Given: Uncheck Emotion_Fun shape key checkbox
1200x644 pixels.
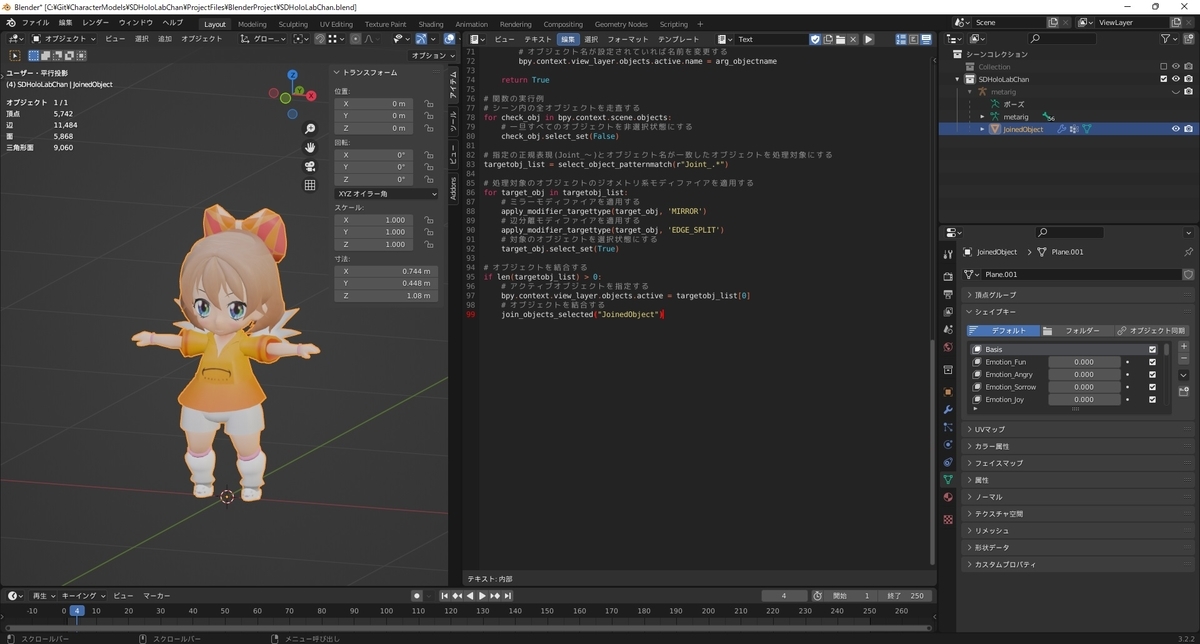Looking at the screenshot, I should (1153, 362).
